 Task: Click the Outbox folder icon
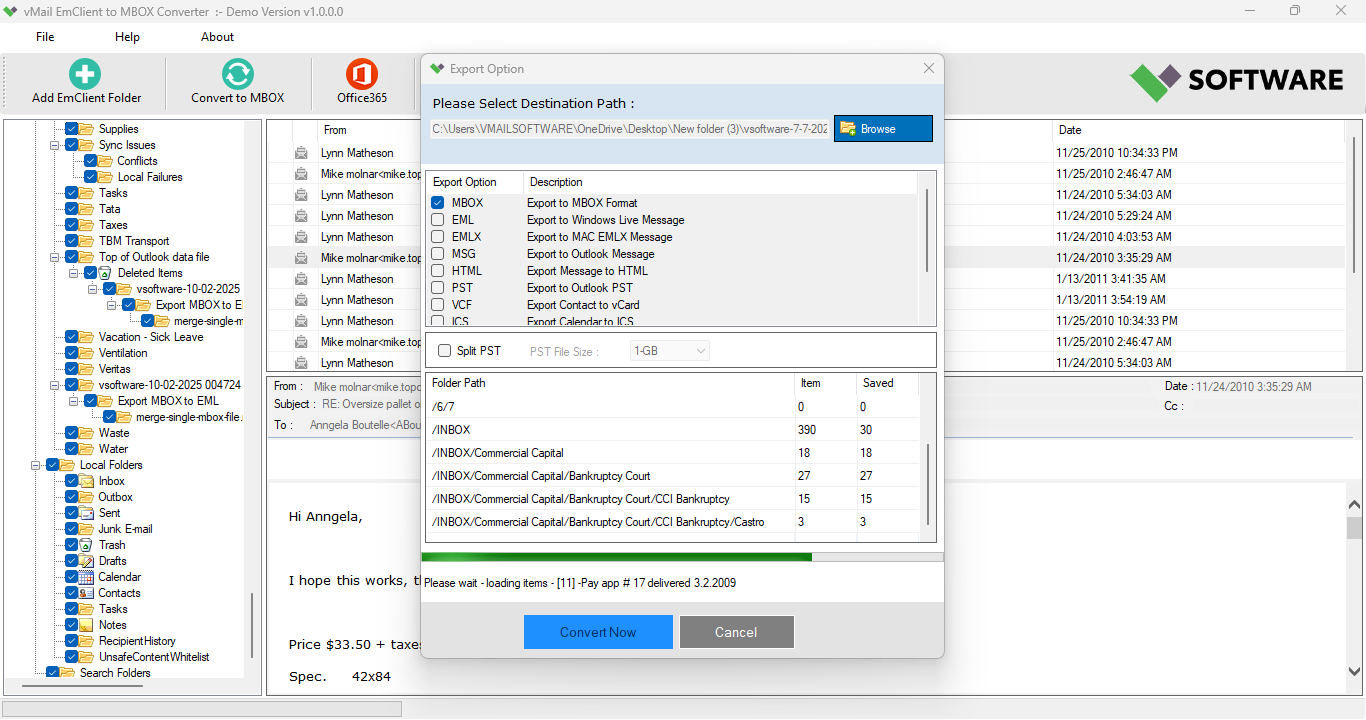tap(87, 497)
